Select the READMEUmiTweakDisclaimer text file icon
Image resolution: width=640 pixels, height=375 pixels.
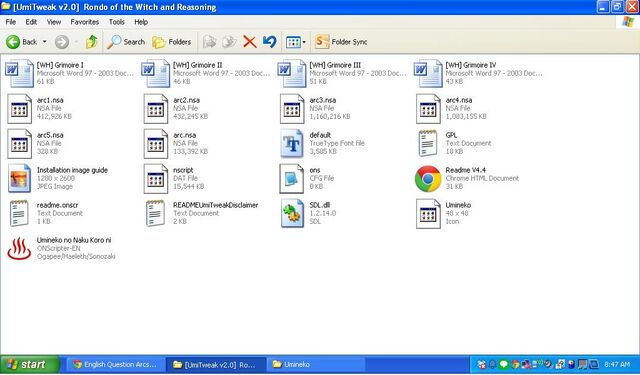[x=155, y=213]
